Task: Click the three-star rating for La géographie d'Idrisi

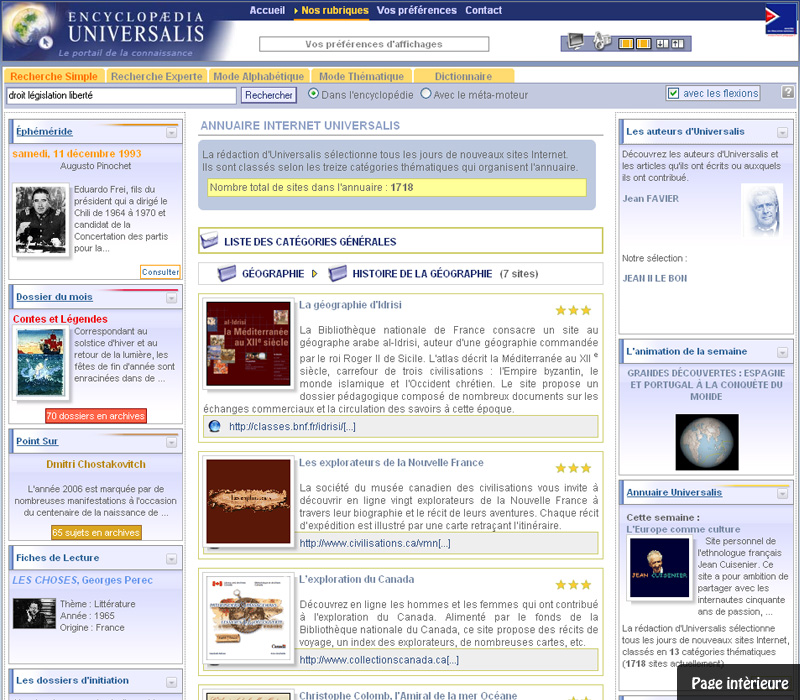Action: click(x=573, y=310)
